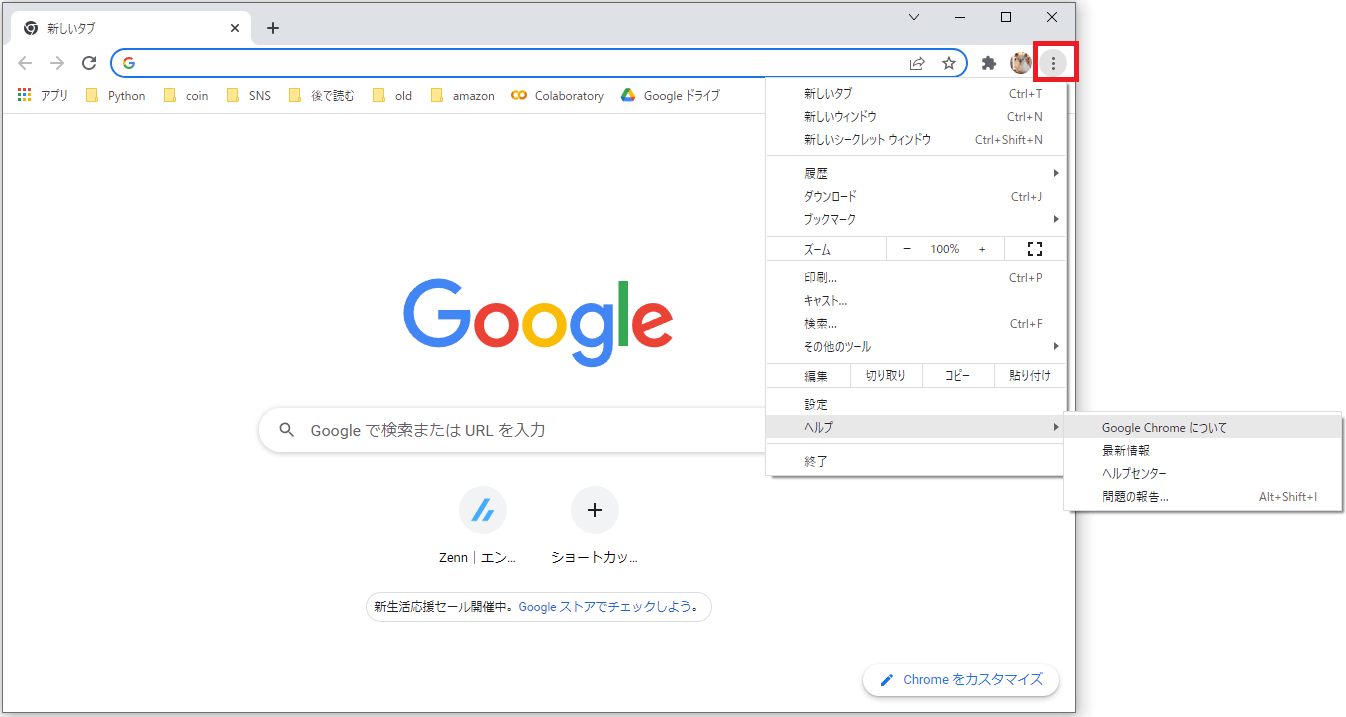Click the magnifier icon in Google search box
This screenshot has width=1346, height=717.
click(x=287, y=430)
